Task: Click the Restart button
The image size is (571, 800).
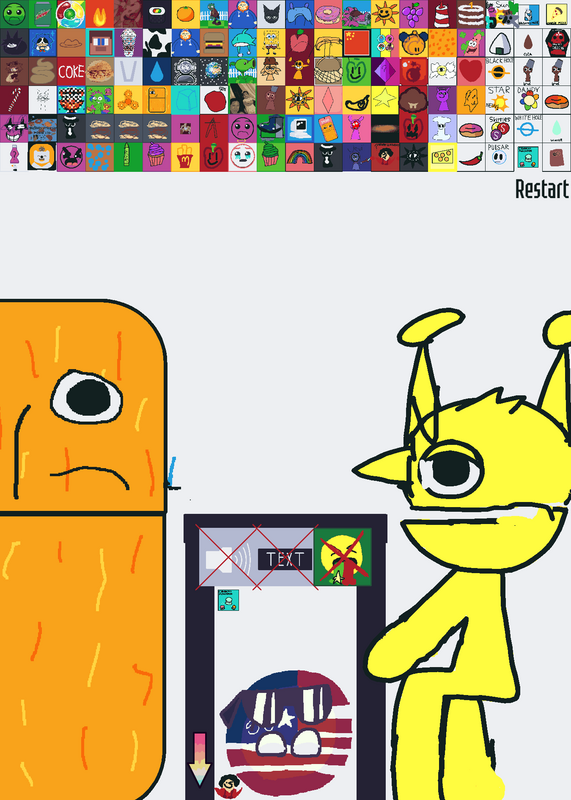Action: coord(541,189)
